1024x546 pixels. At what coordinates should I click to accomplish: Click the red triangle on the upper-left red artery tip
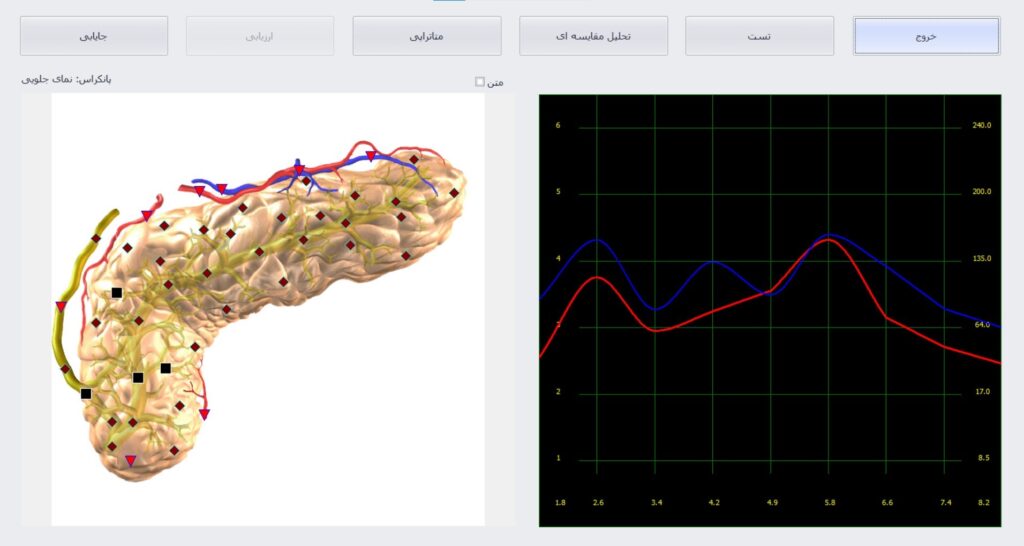[147, 216]
